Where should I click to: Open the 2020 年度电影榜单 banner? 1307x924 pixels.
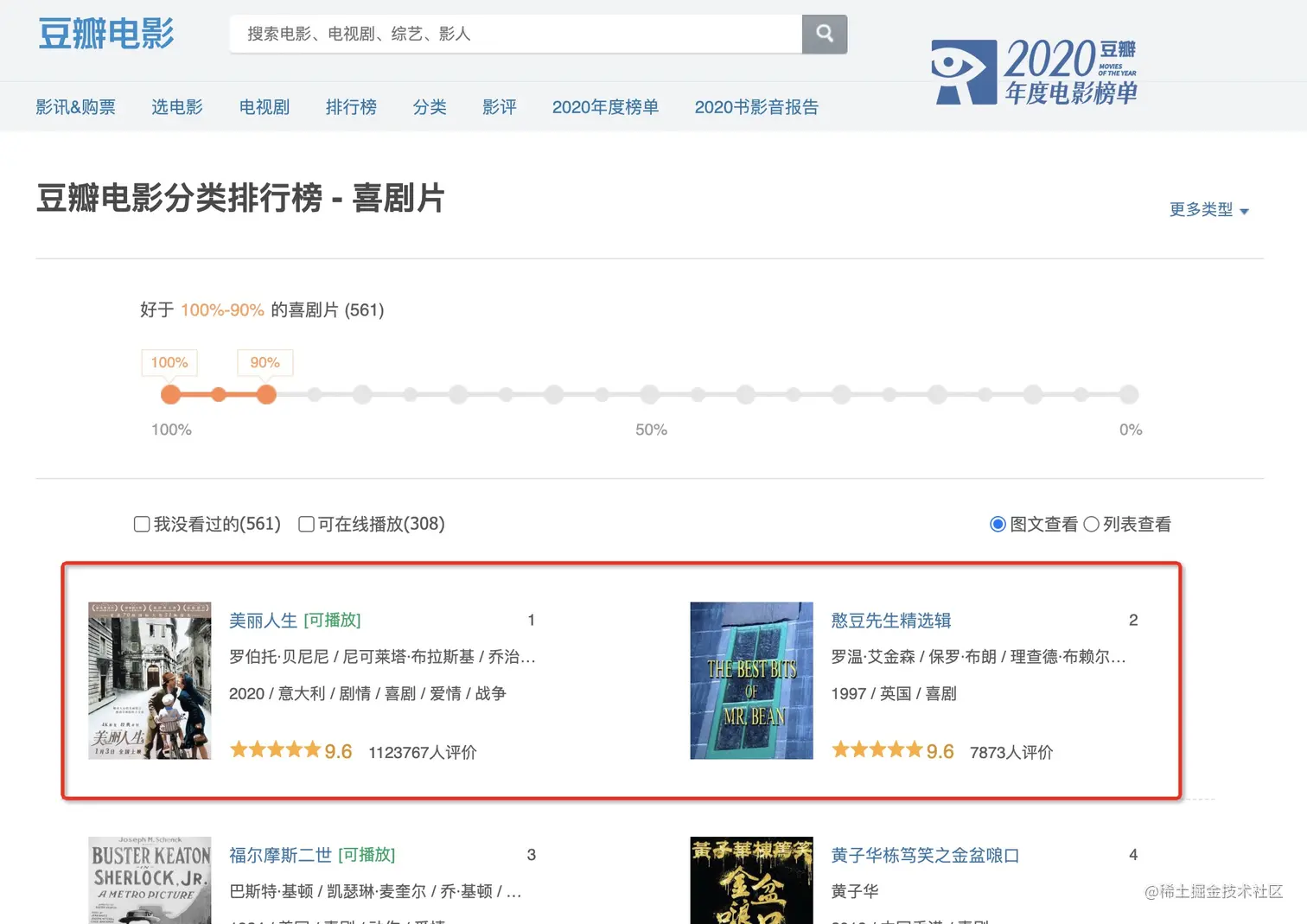coord(1035,72)
